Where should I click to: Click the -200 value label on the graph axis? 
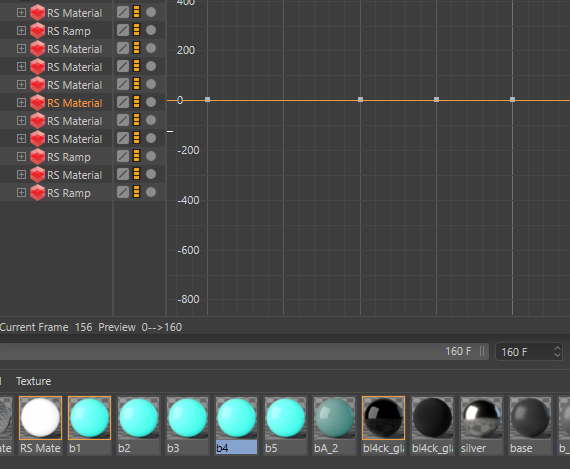(x=188, y=150)
